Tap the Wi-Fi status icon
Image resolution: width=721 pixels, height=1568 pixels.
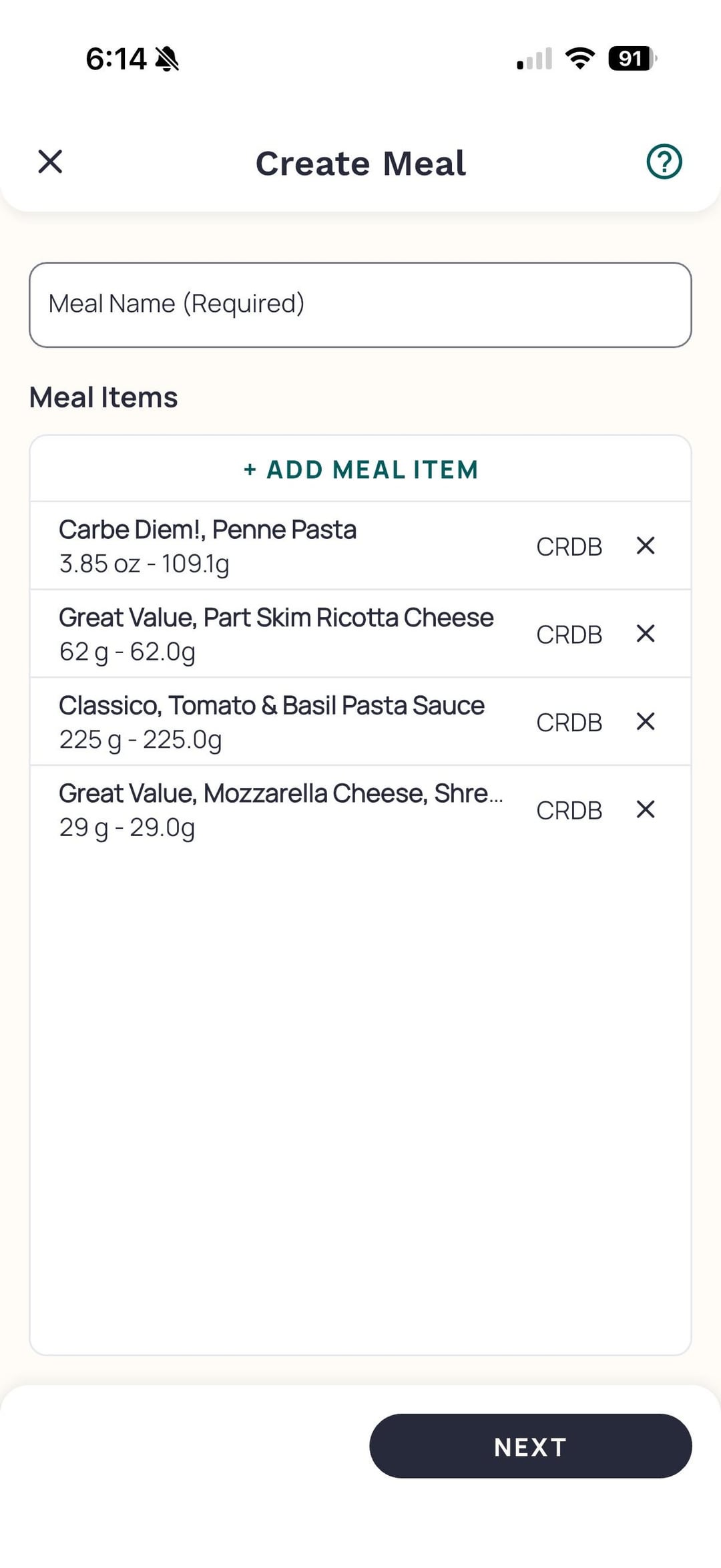[x=579, y=59]
